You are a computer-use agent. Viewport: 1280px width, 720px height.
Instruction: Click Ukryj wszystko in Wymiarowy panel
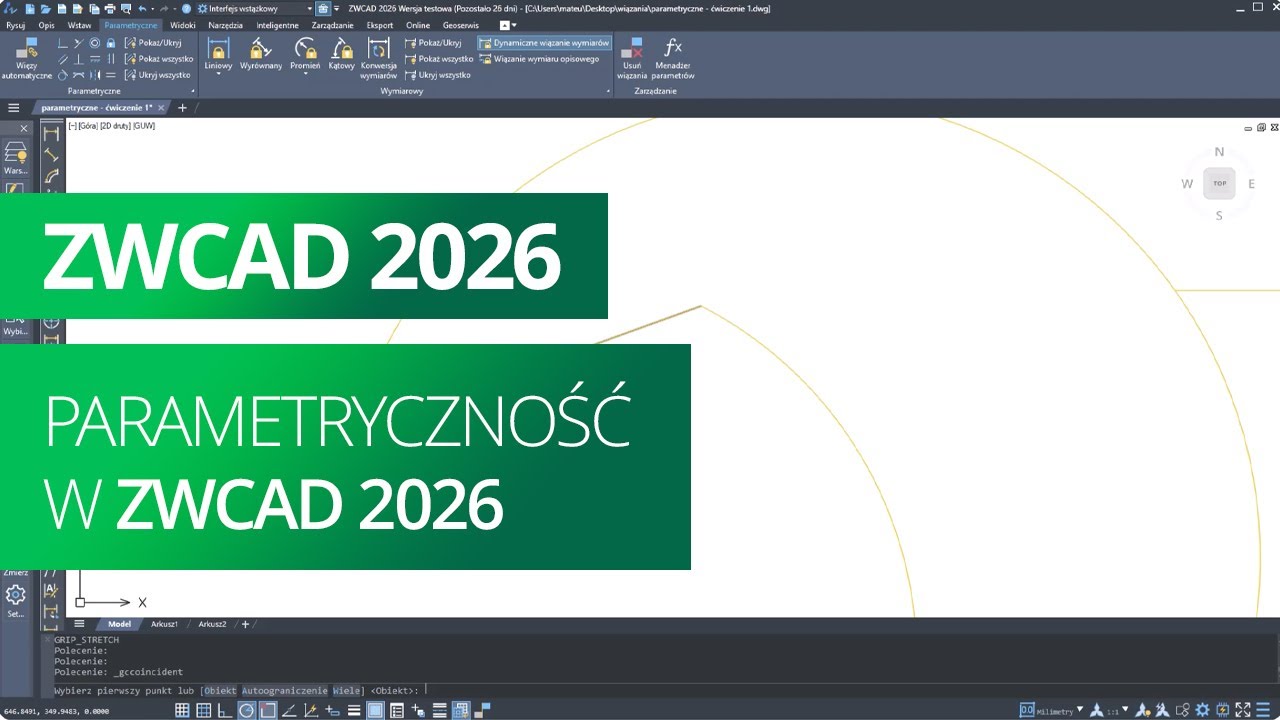point(437,75)
